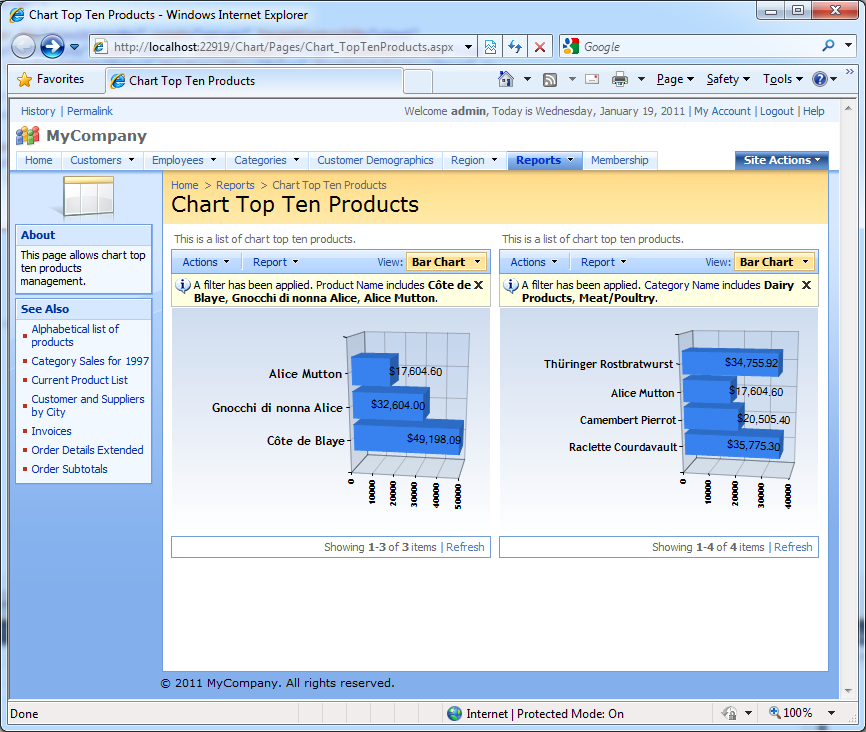Click the Logout link

[777, 111]
